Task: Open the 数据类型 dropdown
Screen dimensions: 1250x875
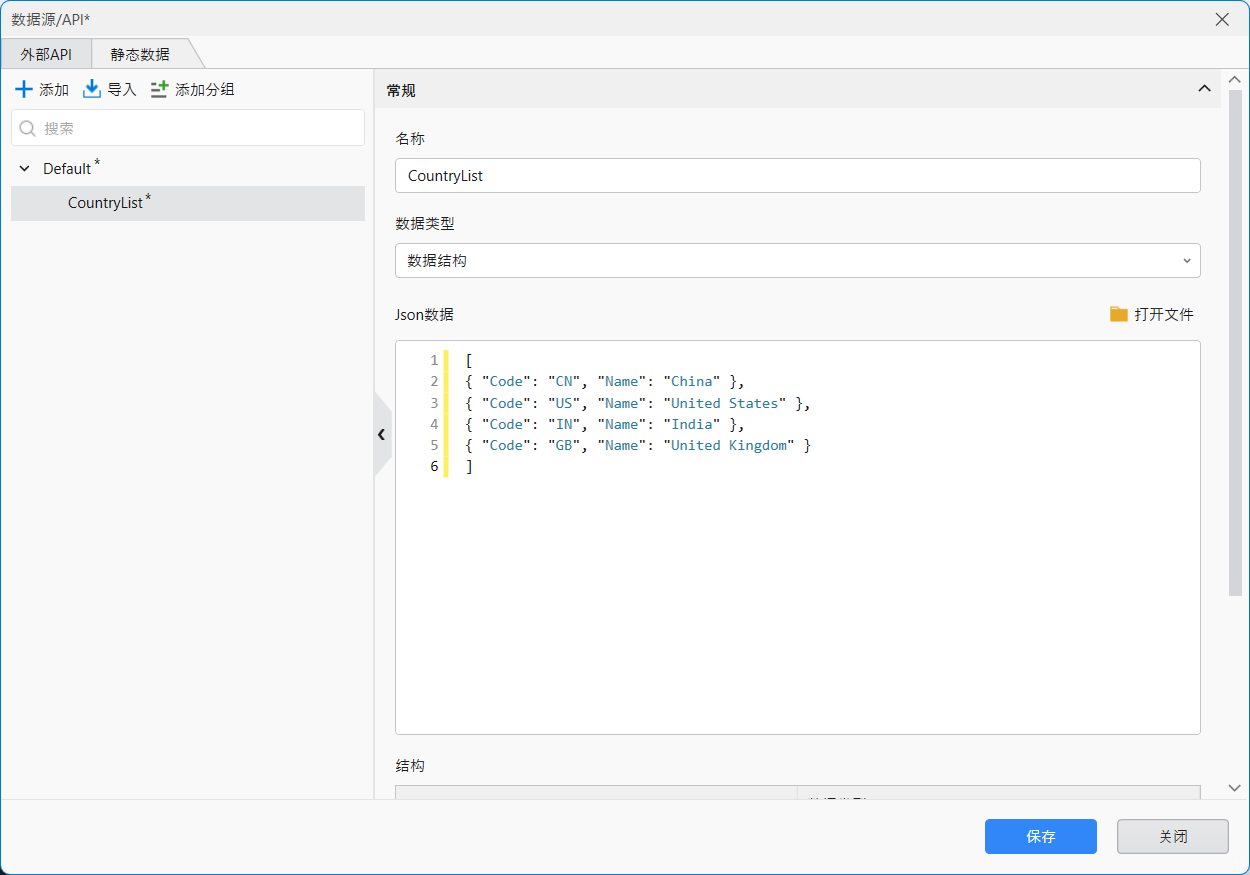Action: coord(797,261)
